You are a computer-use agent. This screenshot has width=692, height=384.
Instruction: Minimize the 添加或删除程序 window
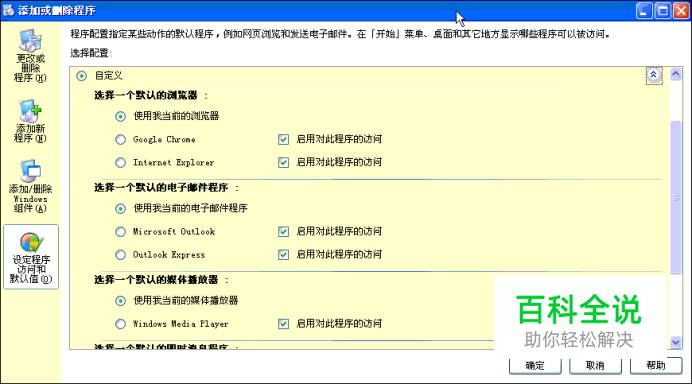click(x=644, y=11)
